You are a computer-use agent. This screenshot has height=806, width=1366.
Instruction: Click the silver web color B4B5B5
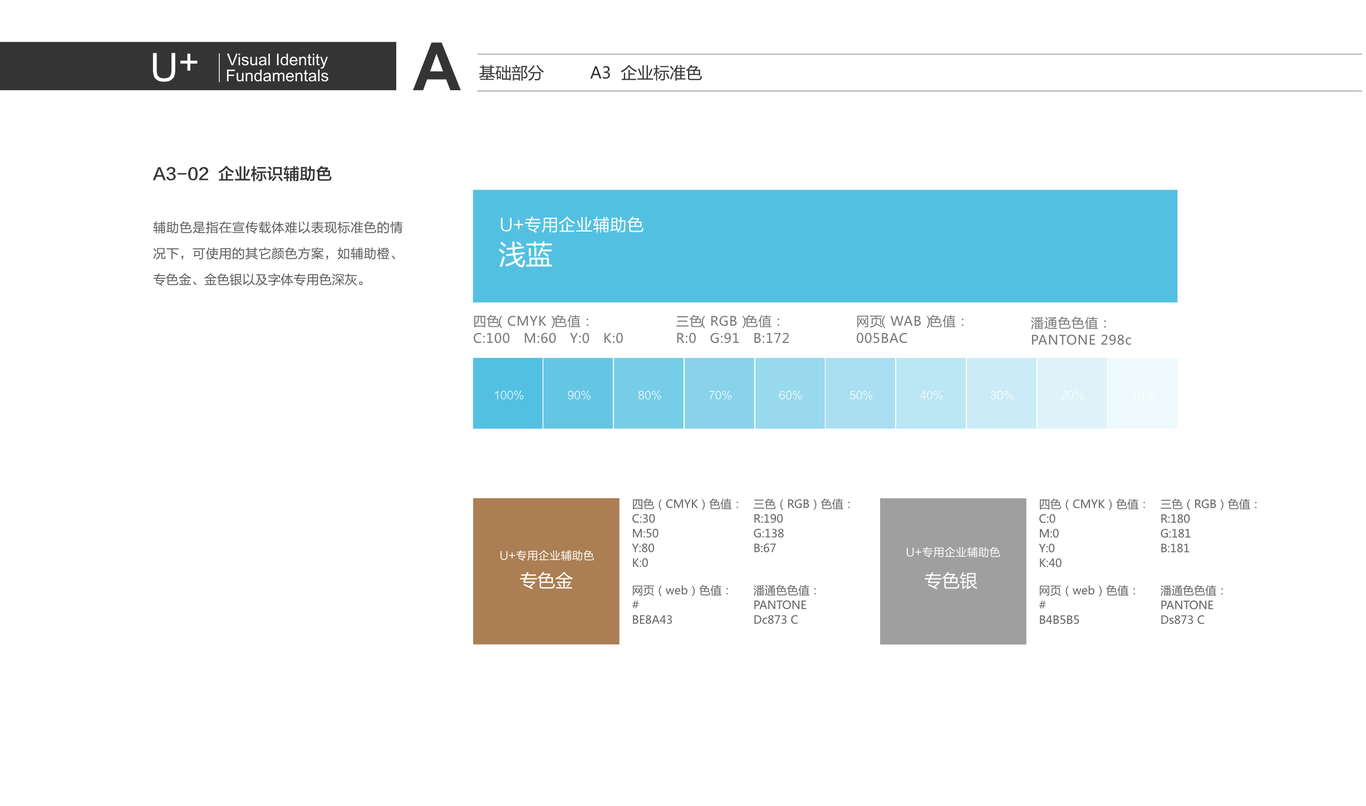(1059, 620)
